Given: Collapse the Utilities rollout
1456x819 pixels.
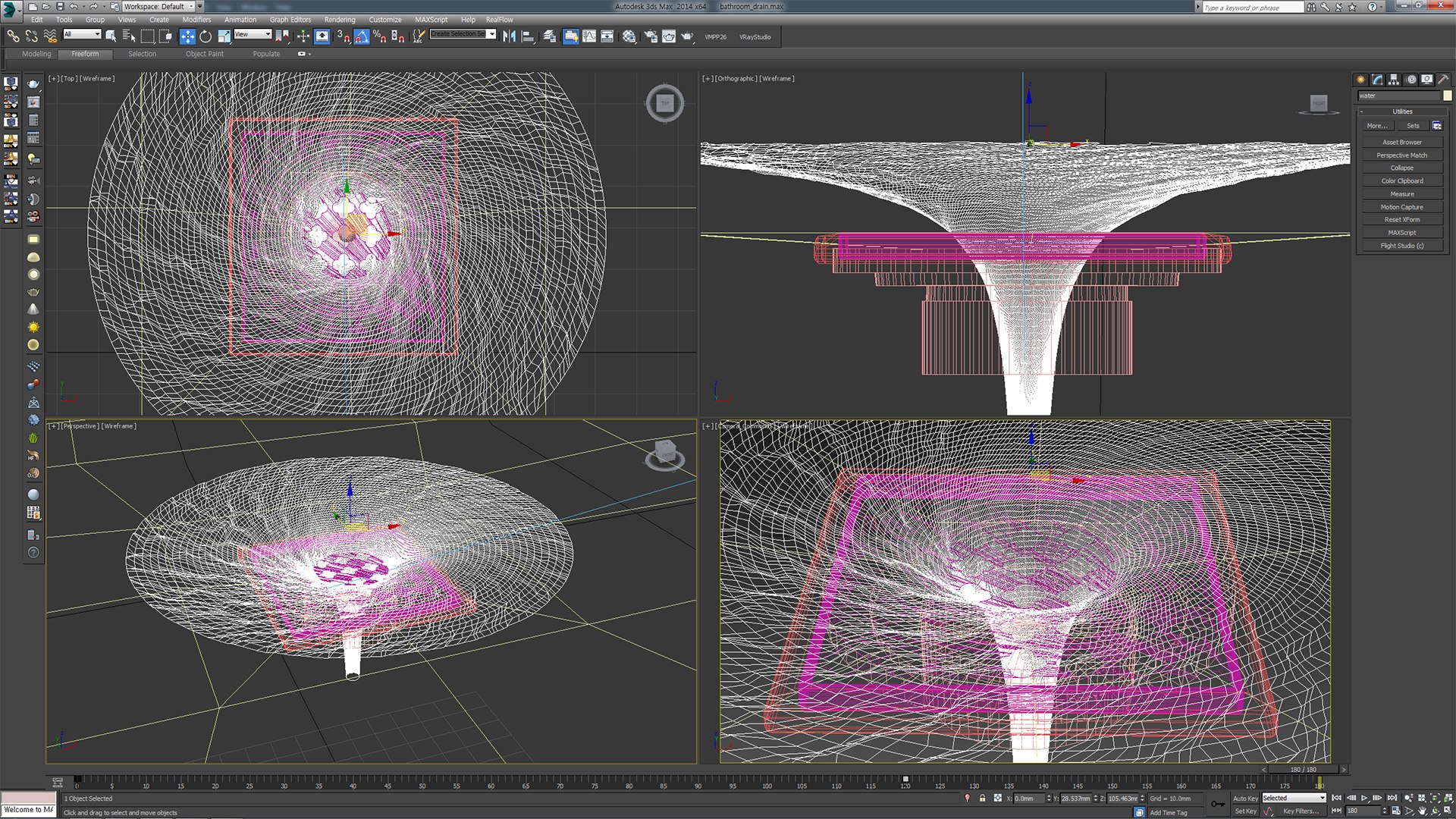Looking at the screenshot, I should point(1401,111).
